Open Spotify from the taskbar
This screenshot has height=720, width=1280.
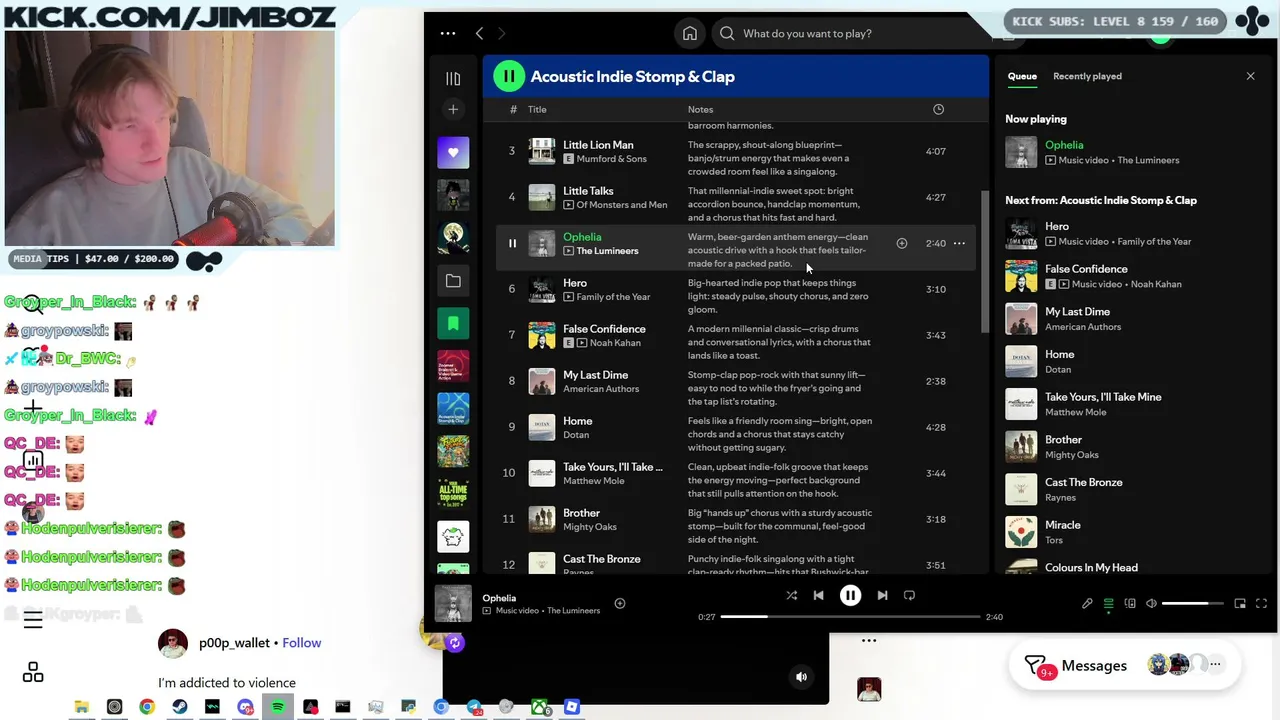278,707
